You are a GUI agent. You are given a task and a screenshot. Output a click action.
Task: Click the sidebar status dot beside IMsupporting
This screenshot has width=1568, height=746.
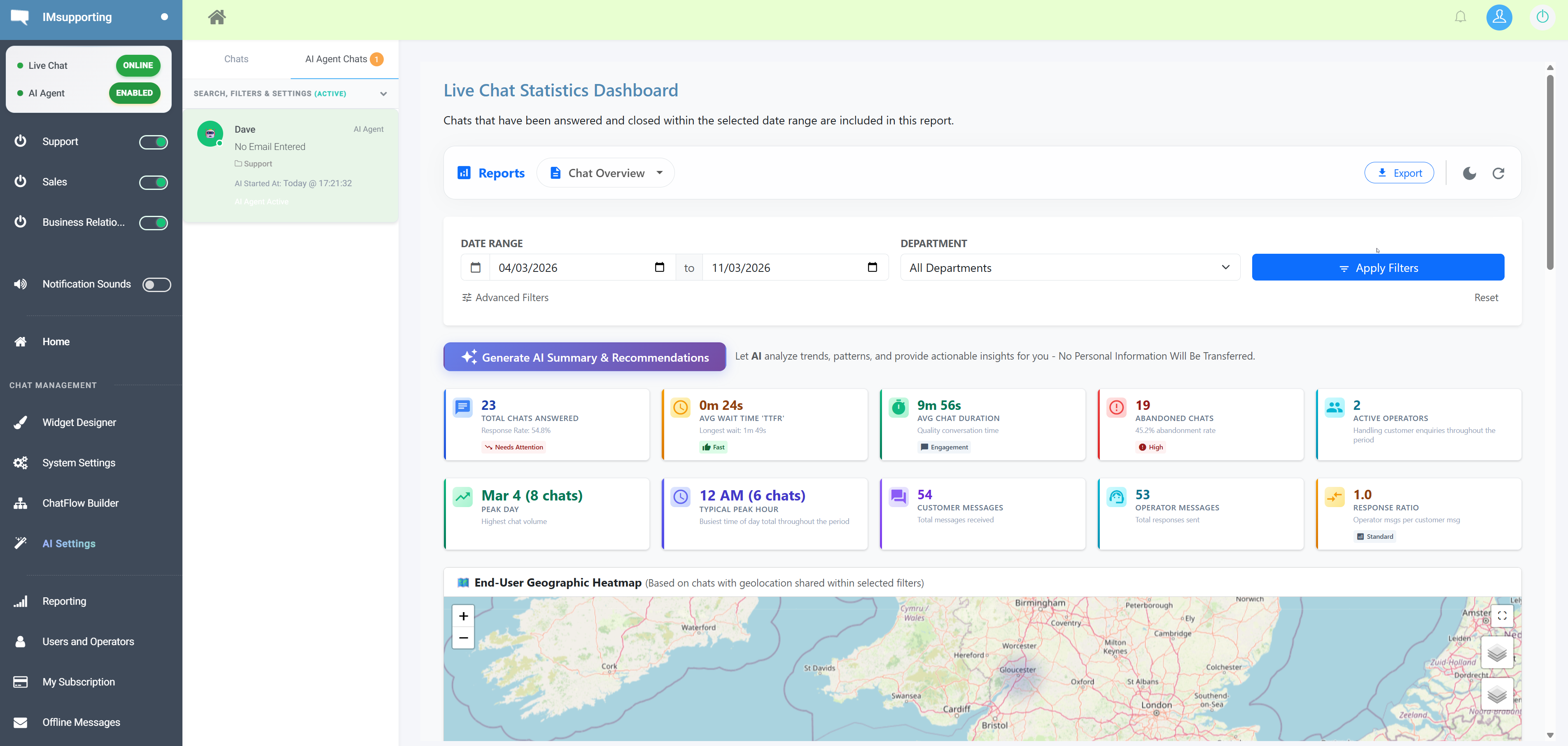pyautogui.click(x=164, y=17)
